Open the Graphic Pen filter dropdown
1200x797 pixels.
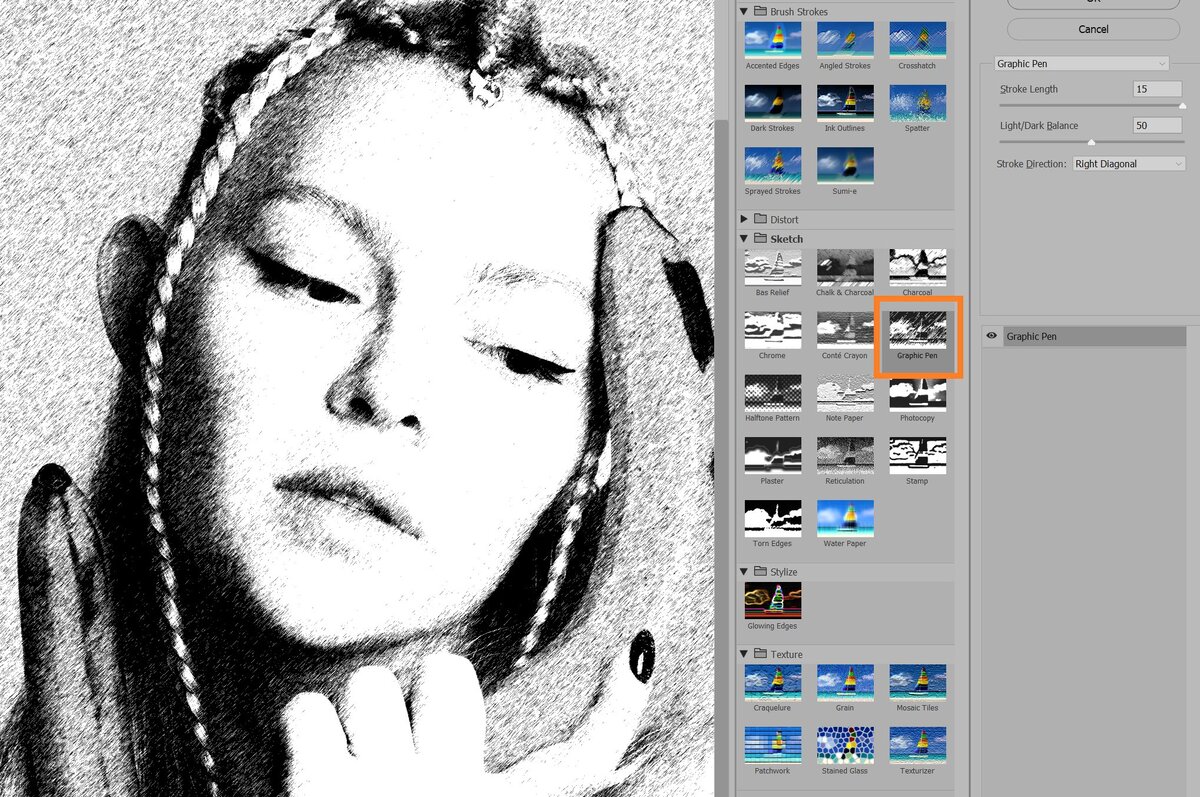pyautogui.click(x=1081, y=63)
